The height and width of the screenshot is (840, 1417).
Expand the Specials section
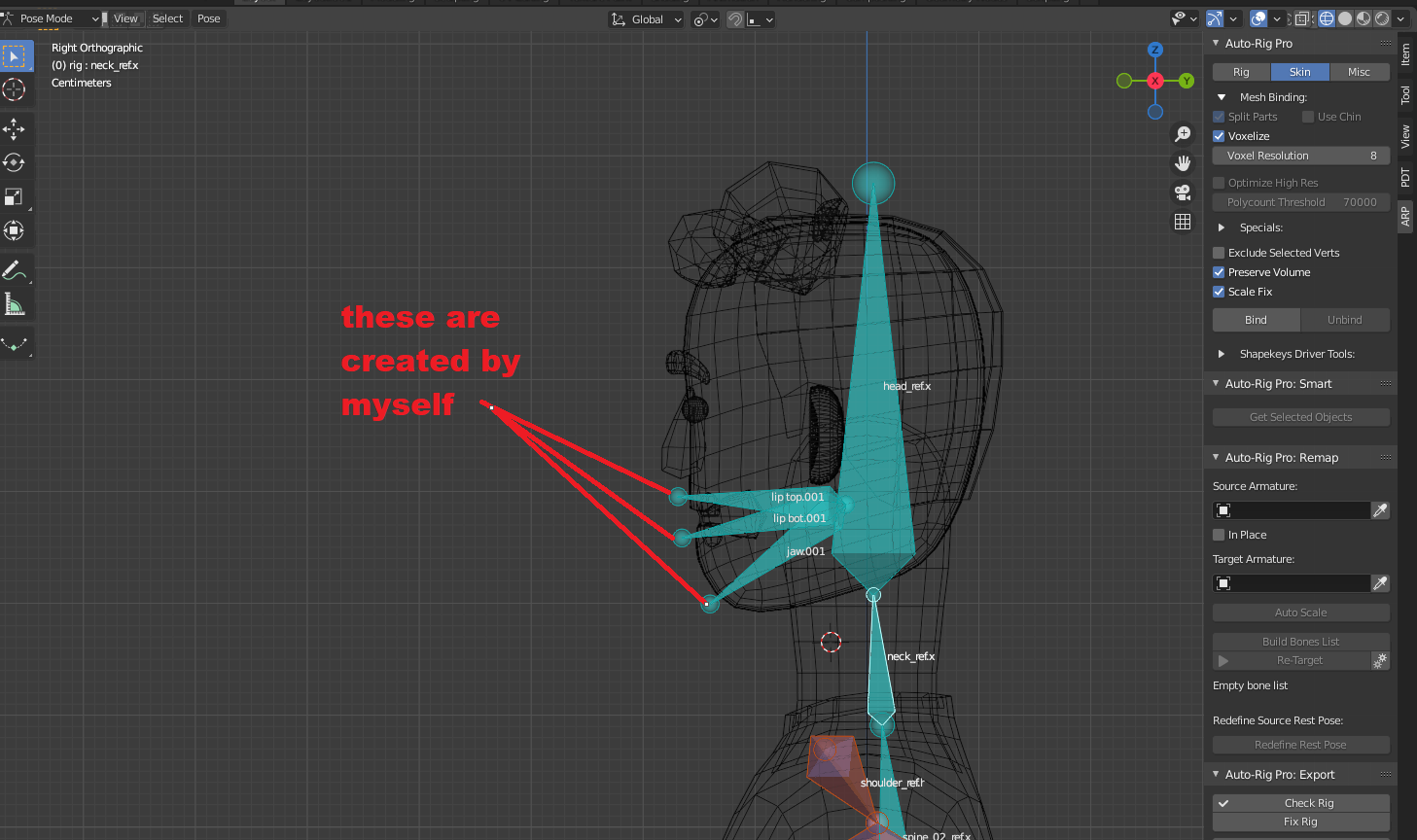[x=1222, y=227]
